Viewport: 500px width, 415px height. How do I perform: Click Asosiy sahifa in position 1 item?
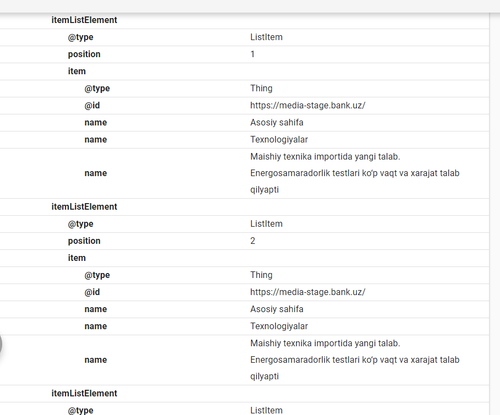pyautogui.click(x=277, y=122)
